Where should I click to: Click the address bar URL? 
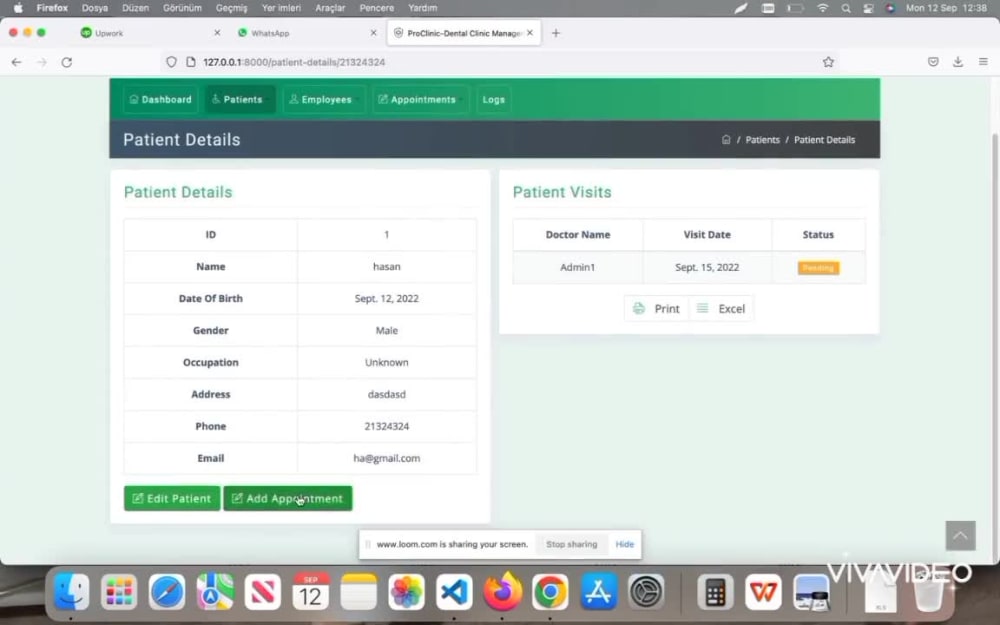tap(294, 62)
